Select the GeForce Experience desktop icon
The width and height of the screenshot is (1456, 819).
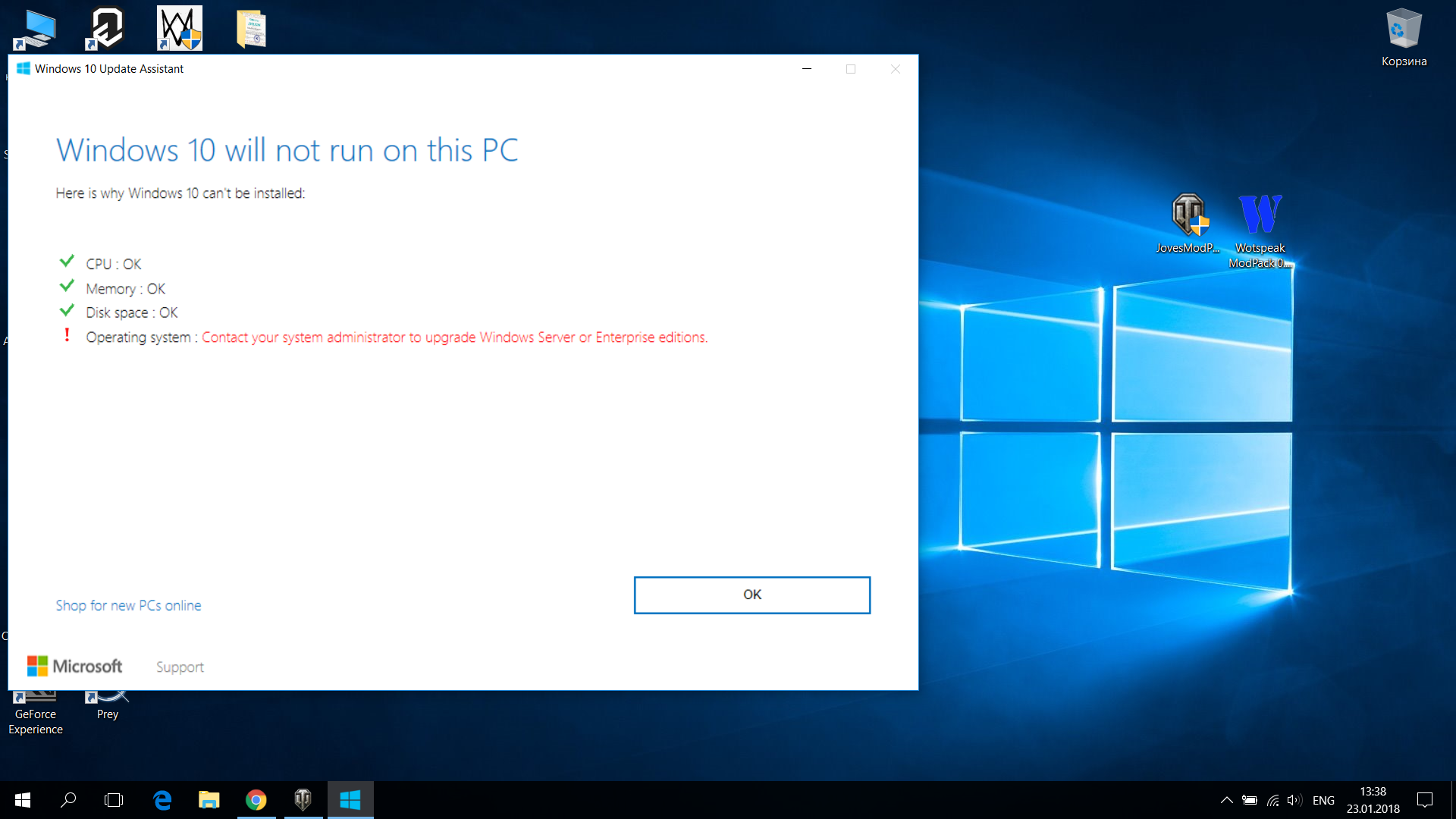click(x=36, y=713)
